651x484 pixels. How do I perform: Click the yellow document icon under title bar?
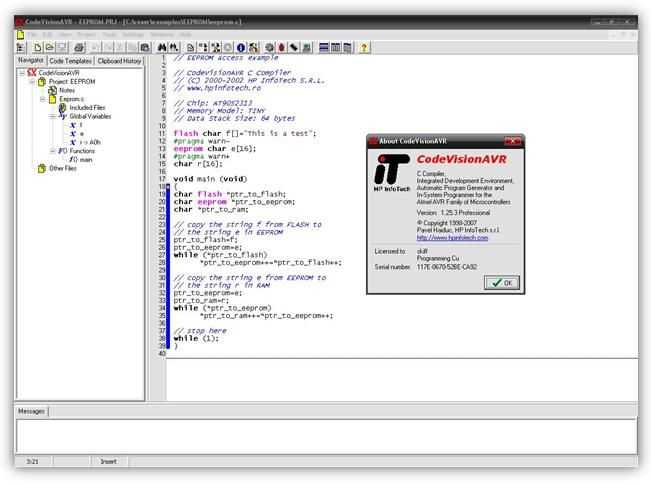pyautogui.click(x=20, y=35)
